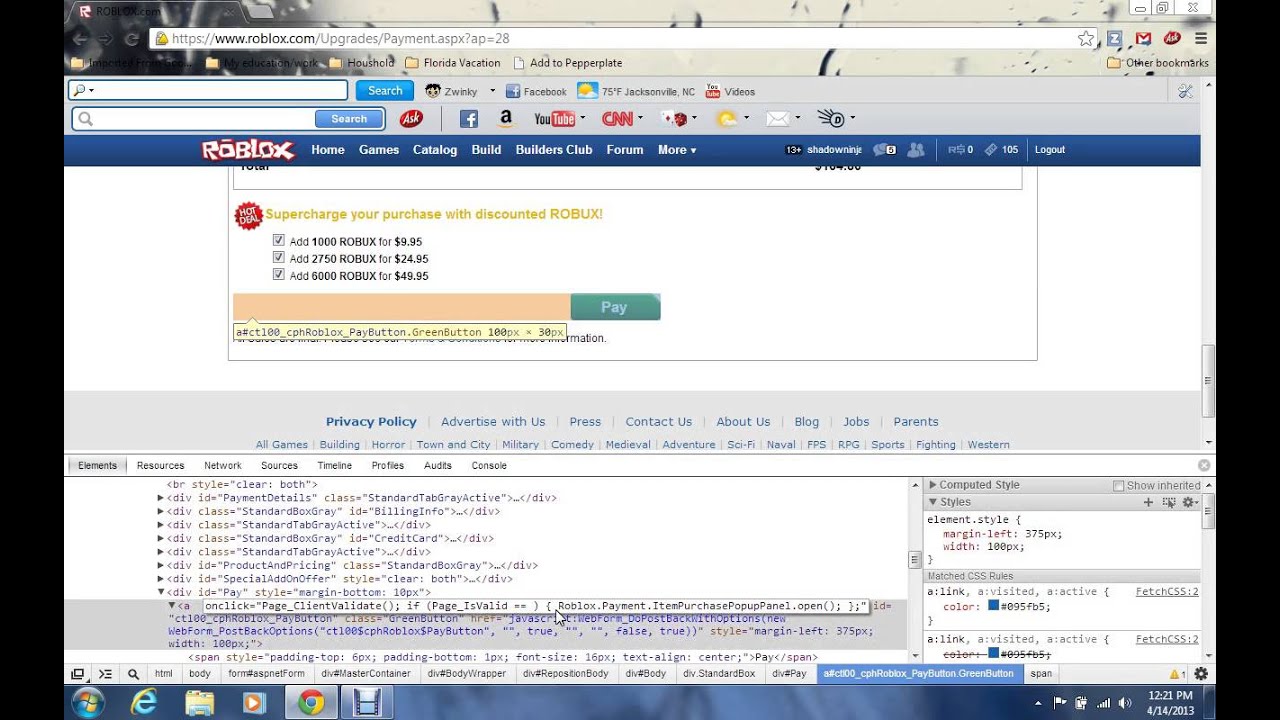Log out via the Logout link
This screenshot has width=1280, height=720.
point(1050,150)
